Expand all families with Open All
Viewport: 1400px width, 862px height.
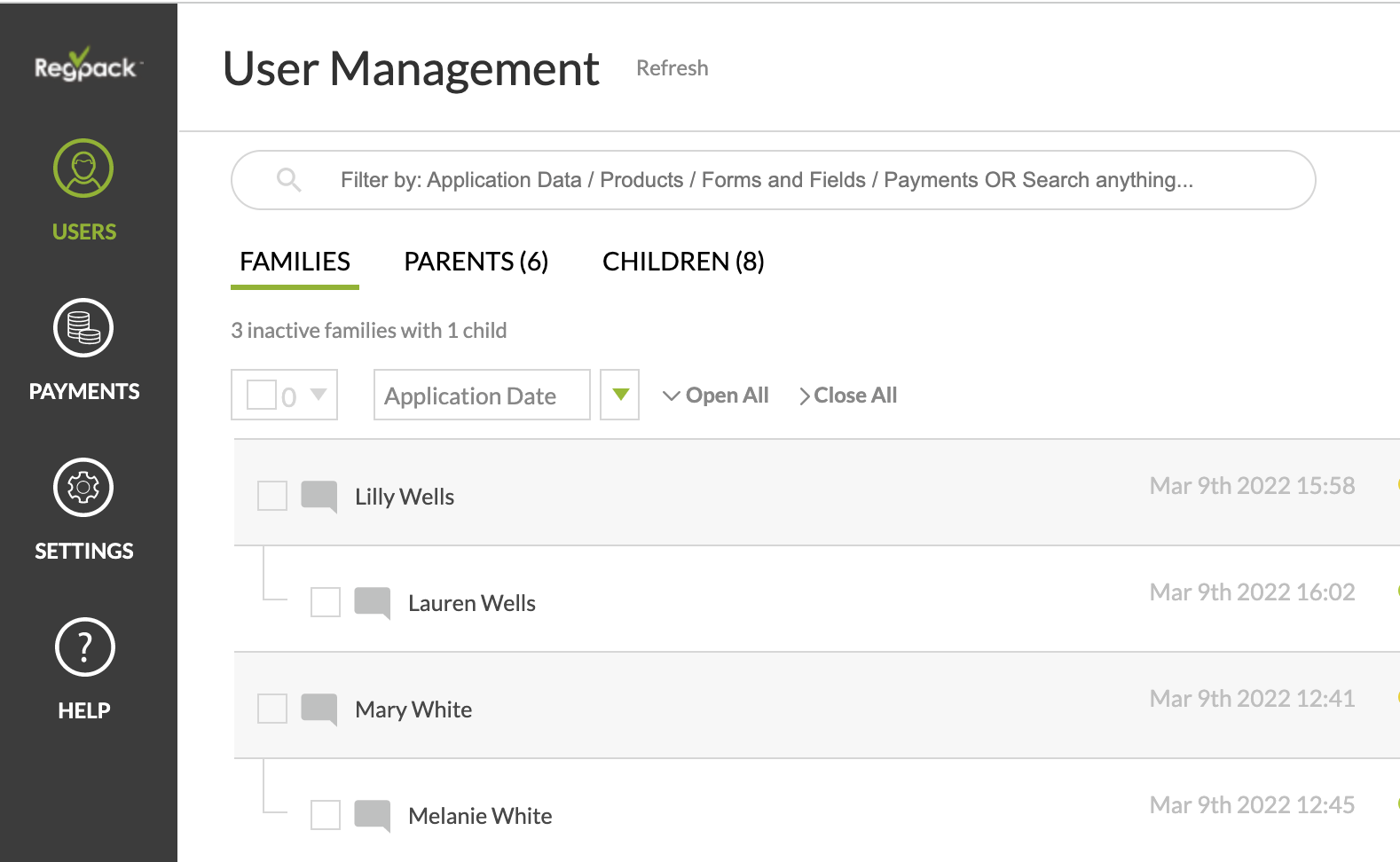click(716, 396)
